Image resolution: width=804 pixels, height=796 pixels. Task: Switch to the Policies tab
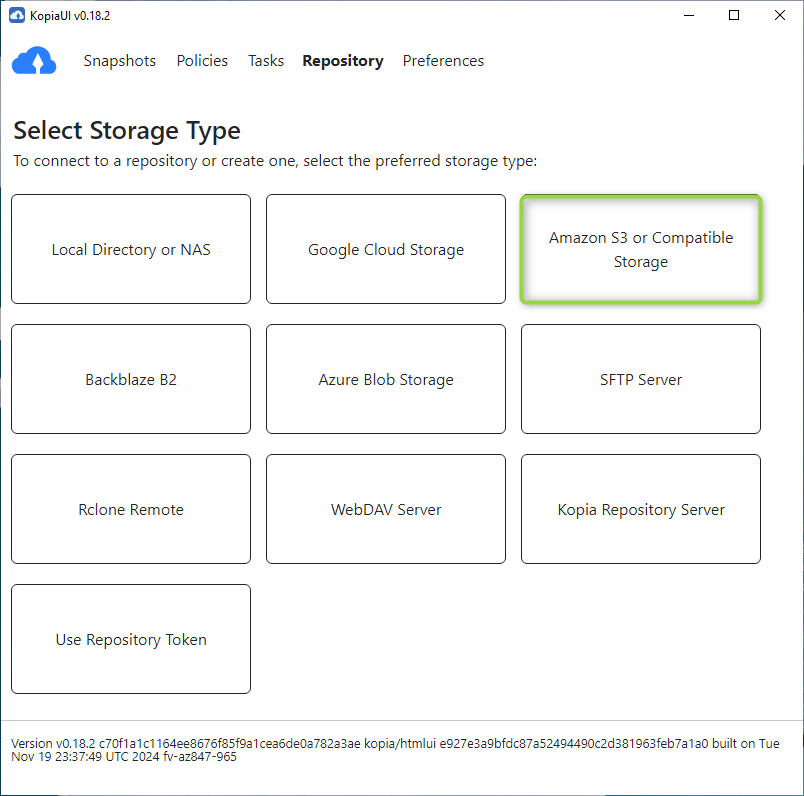pos(202,61)
